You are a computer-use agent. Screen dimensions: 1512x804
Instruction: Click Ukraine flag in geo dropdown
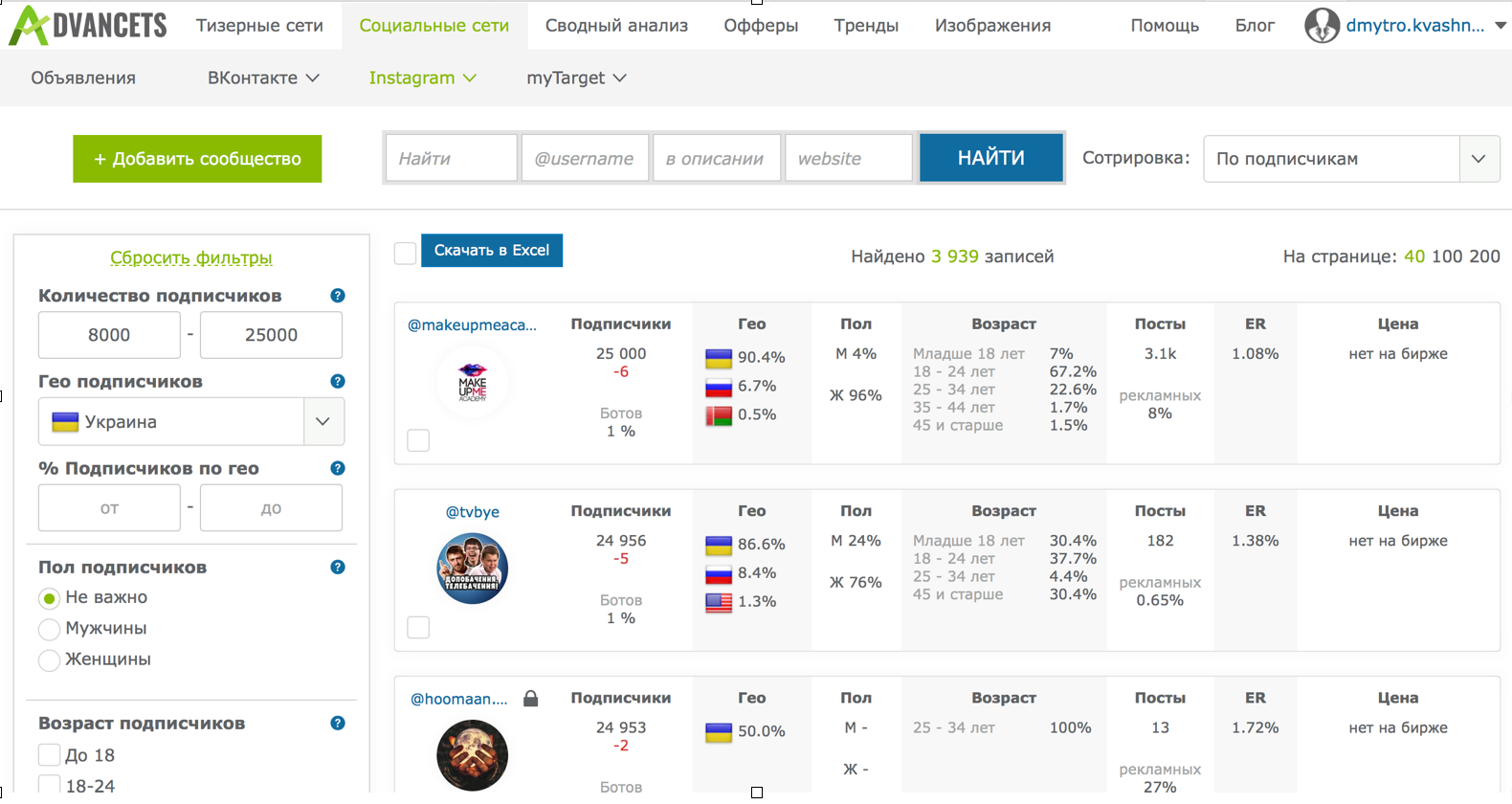tap(65, 422)
